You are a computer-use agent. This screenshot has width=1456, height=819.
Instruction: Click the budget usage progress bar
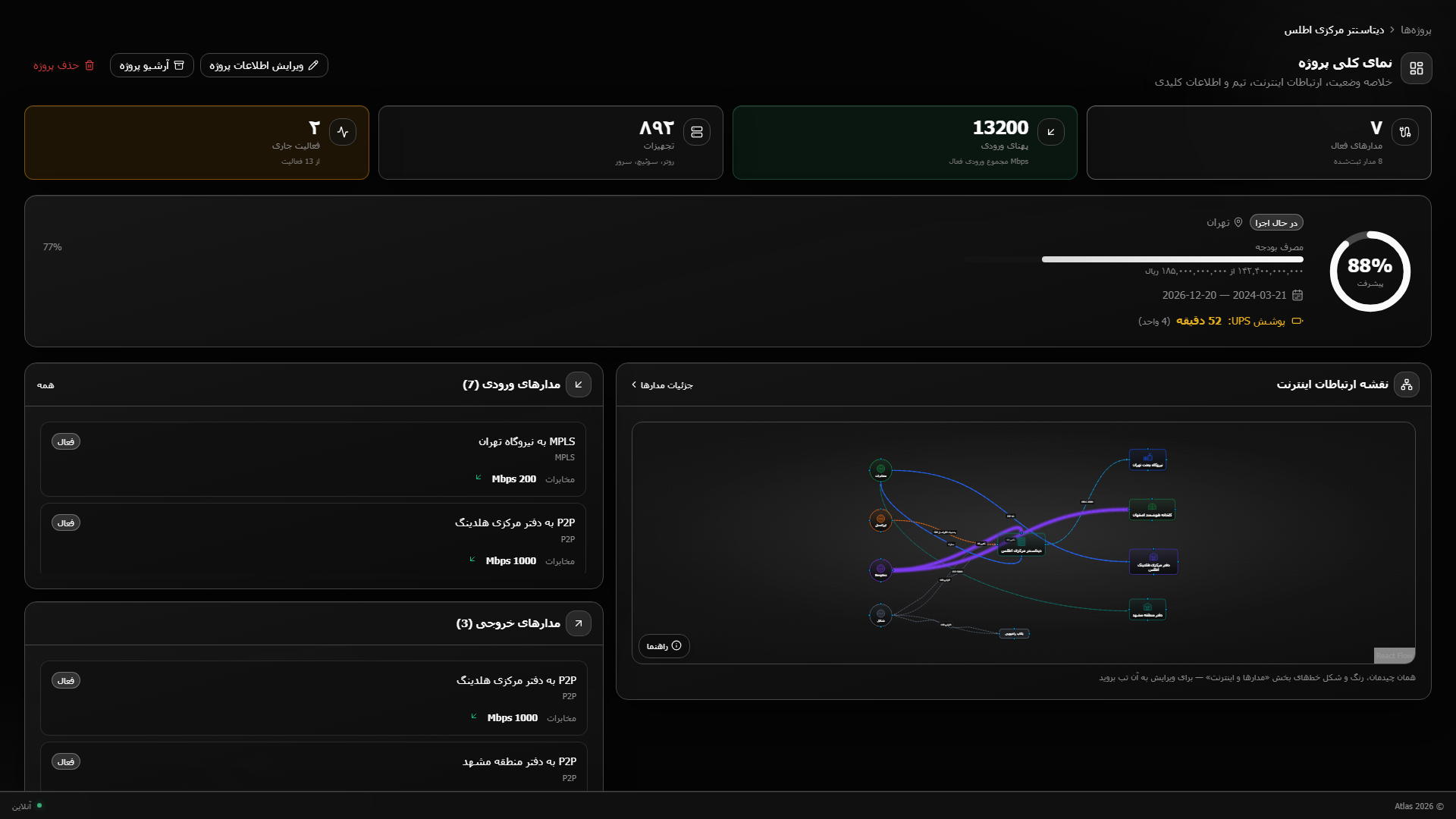[x=1134, y=259]
